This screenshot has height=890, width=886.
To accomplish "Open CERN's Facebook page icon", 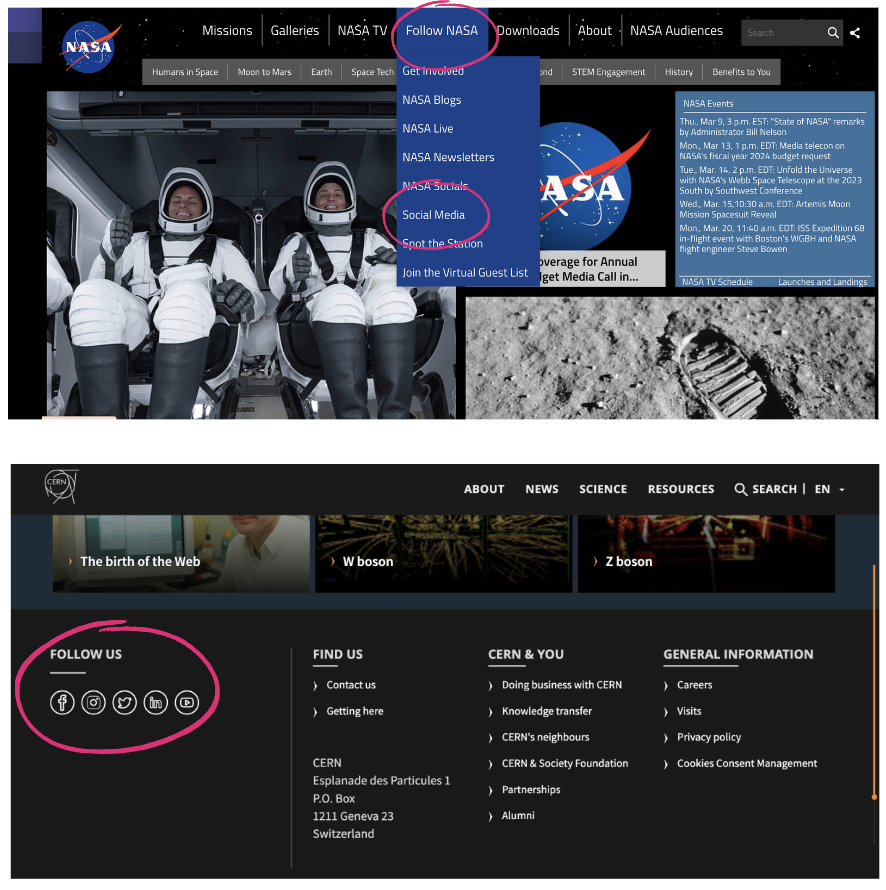I will coord(62,702).
